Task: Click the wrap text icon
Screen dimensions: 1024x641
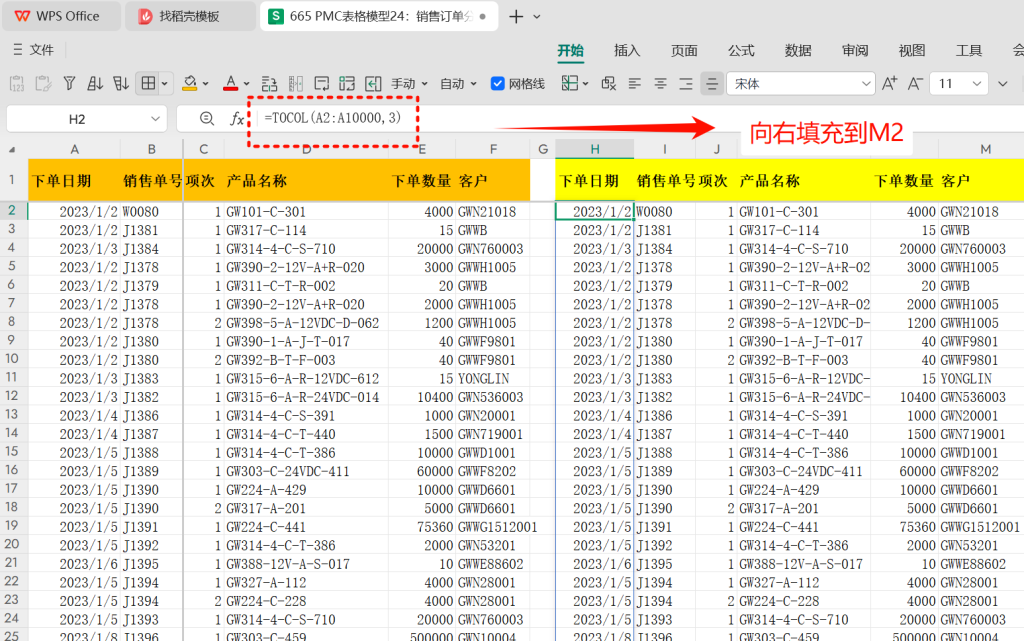Action: [x=321, y=84]
